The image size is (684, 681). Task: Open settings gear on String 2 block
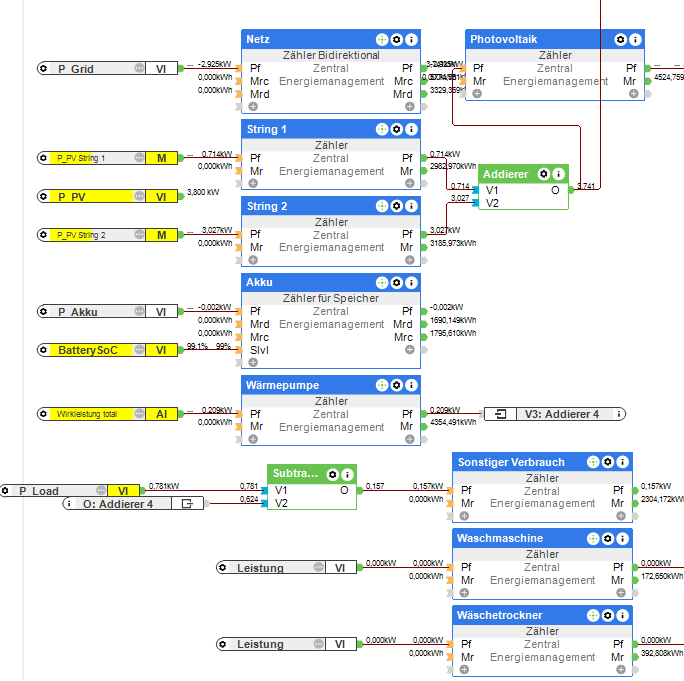pos(397,206)
